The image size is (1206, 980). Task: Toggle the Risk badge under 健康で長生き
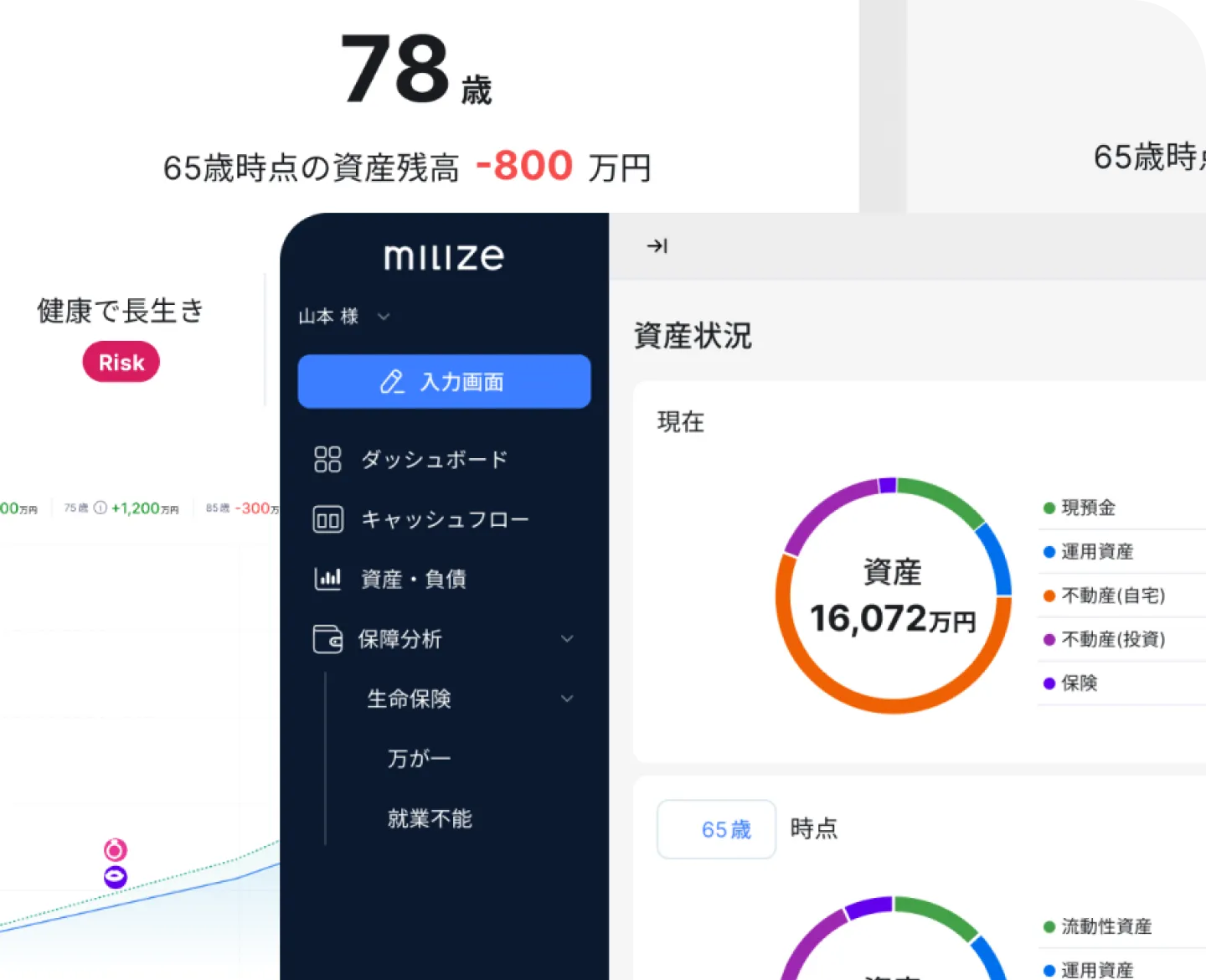[121, 362]
